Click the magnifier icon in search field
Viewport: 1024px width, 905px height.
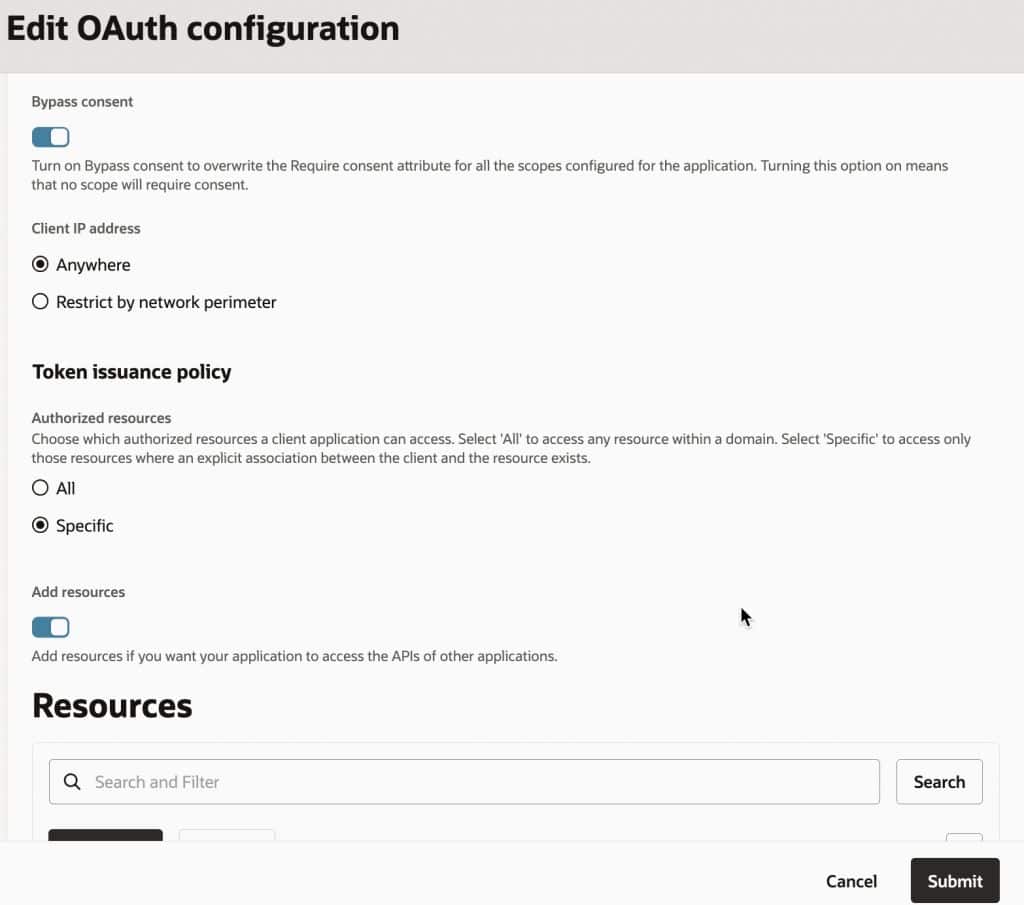(x=72, y=782)
